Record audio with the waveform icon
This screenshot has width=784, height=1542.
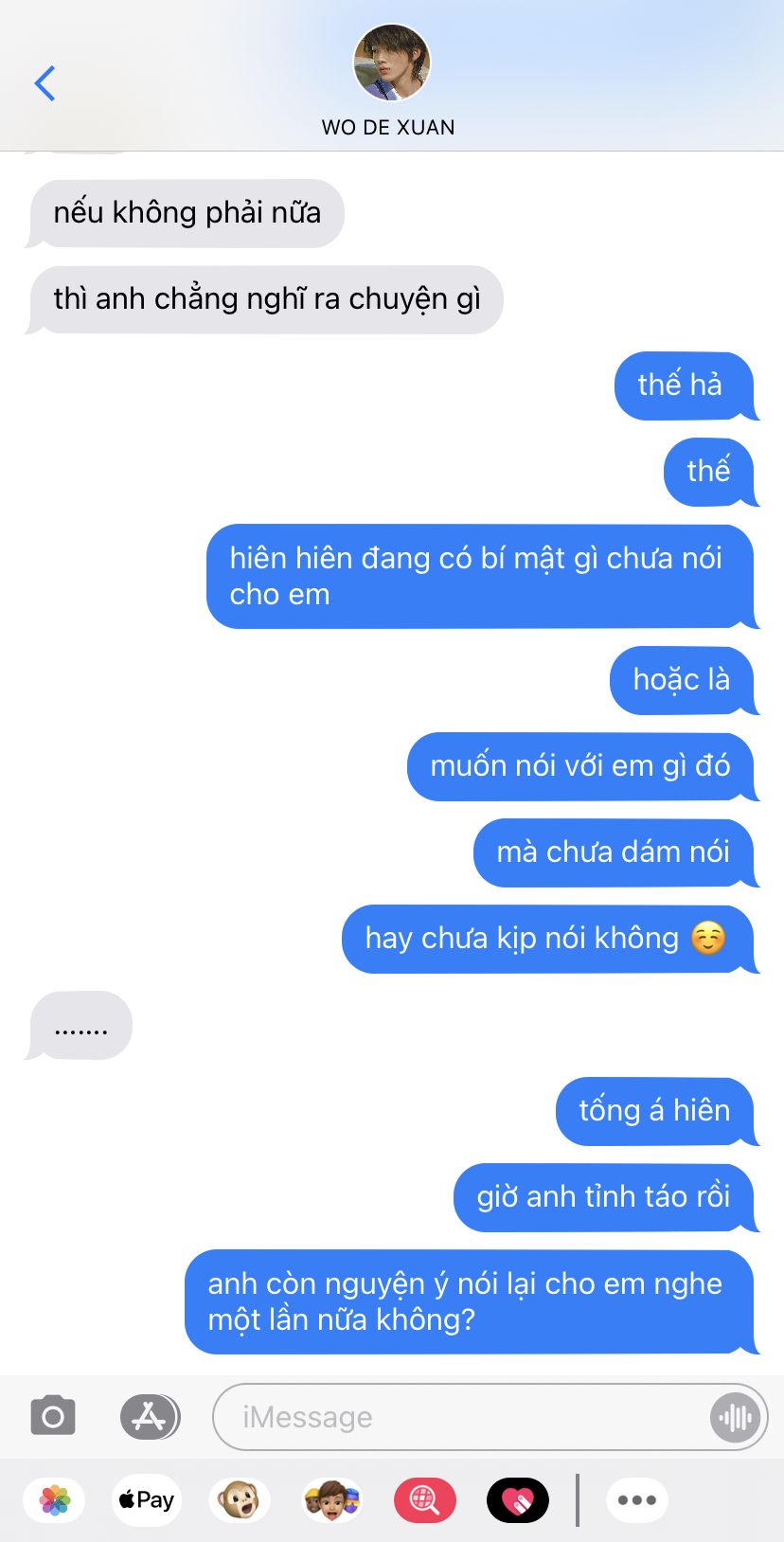[735, 1418]
